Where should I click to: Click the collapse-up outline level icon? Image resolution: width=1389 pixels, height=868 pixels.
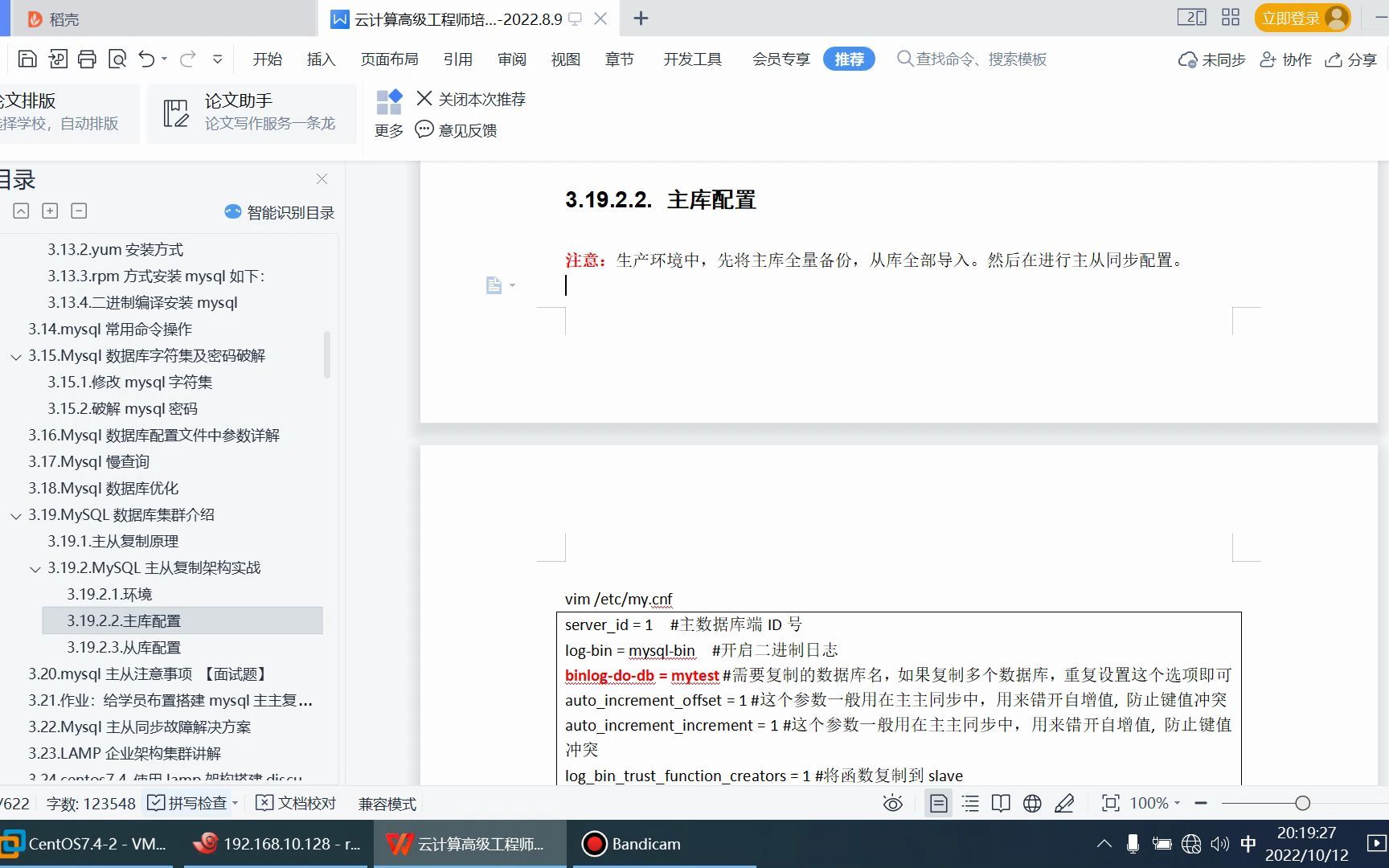click(x=21, y=211)
